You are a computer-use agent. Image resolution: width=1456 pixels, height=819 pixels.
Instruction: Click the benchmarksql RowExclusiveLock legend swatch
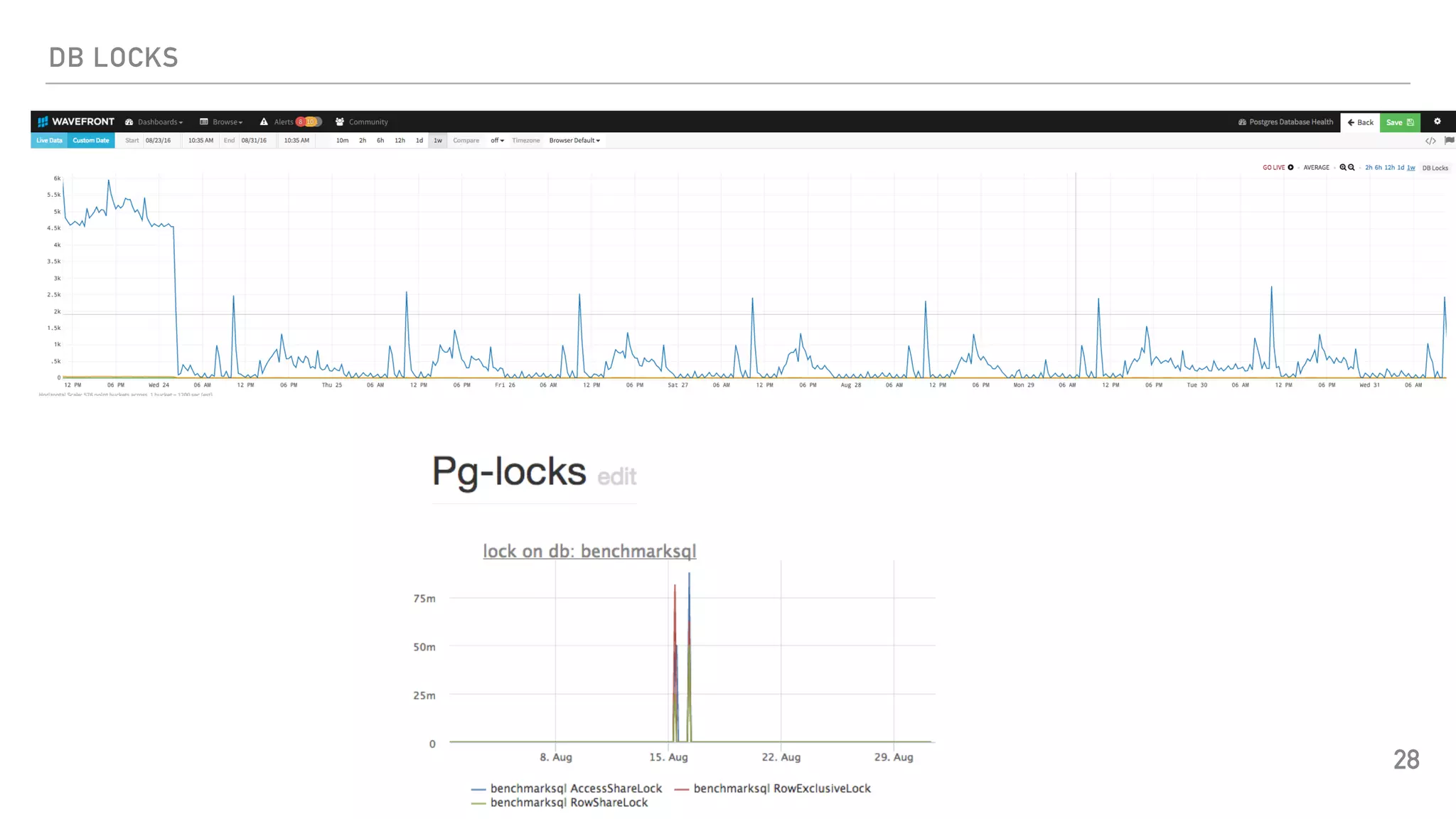(681, 789)
